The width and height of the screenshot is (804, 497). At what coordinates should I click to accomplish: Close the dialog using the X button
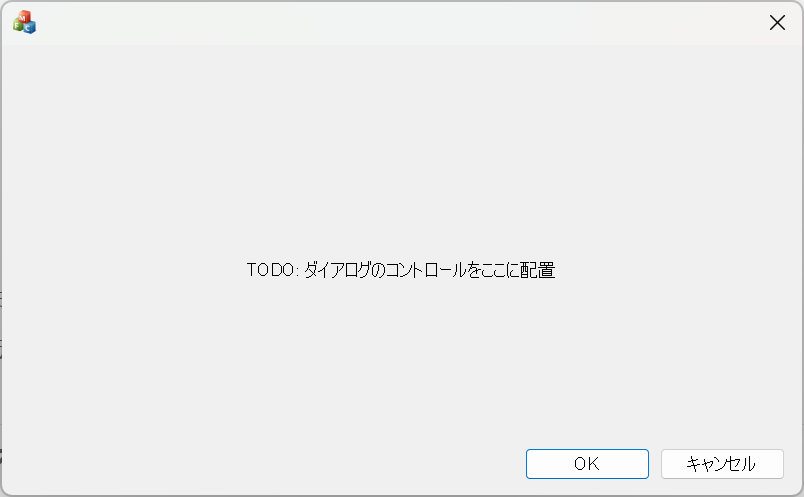tap(777, 23)
